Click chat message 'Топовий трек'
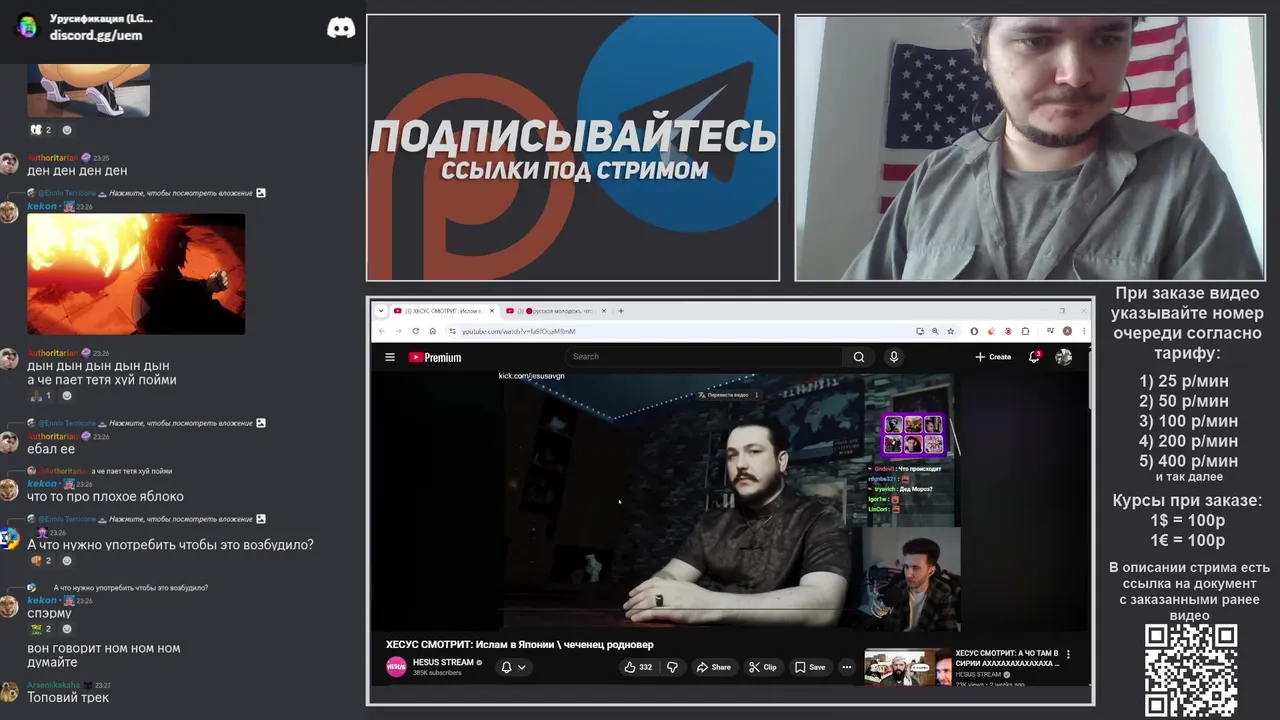This screenshot has height=720, width=1280. [x=68, y=698]
